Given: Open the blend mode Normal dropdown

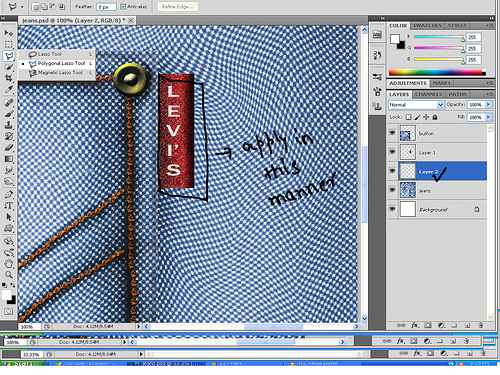Looking at the screenshot, I should (416, 105).
